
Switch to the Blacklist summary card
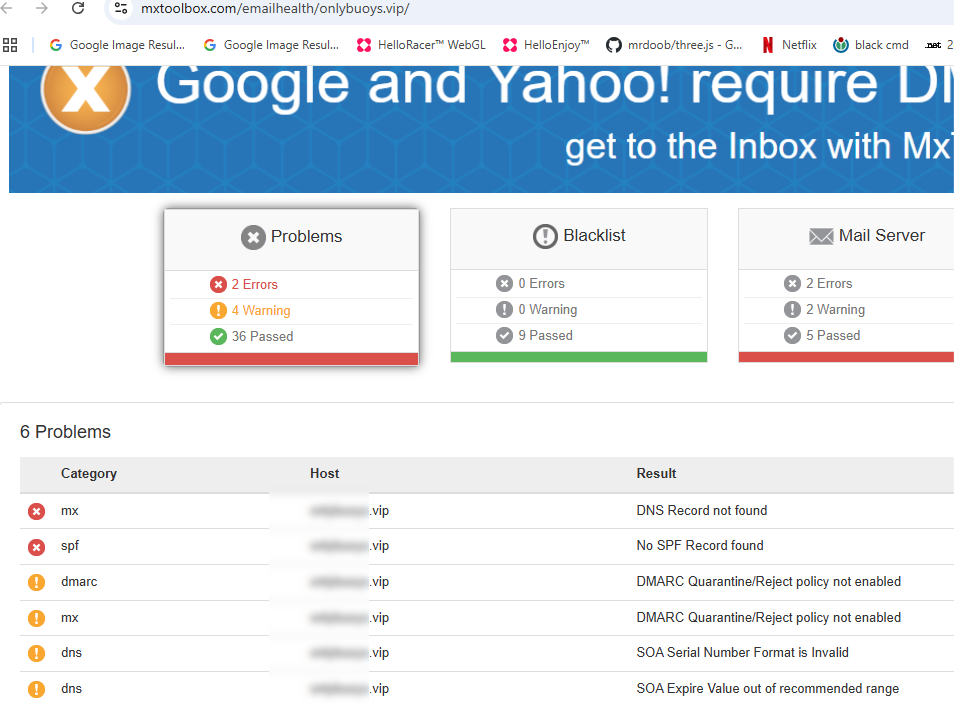579,285
